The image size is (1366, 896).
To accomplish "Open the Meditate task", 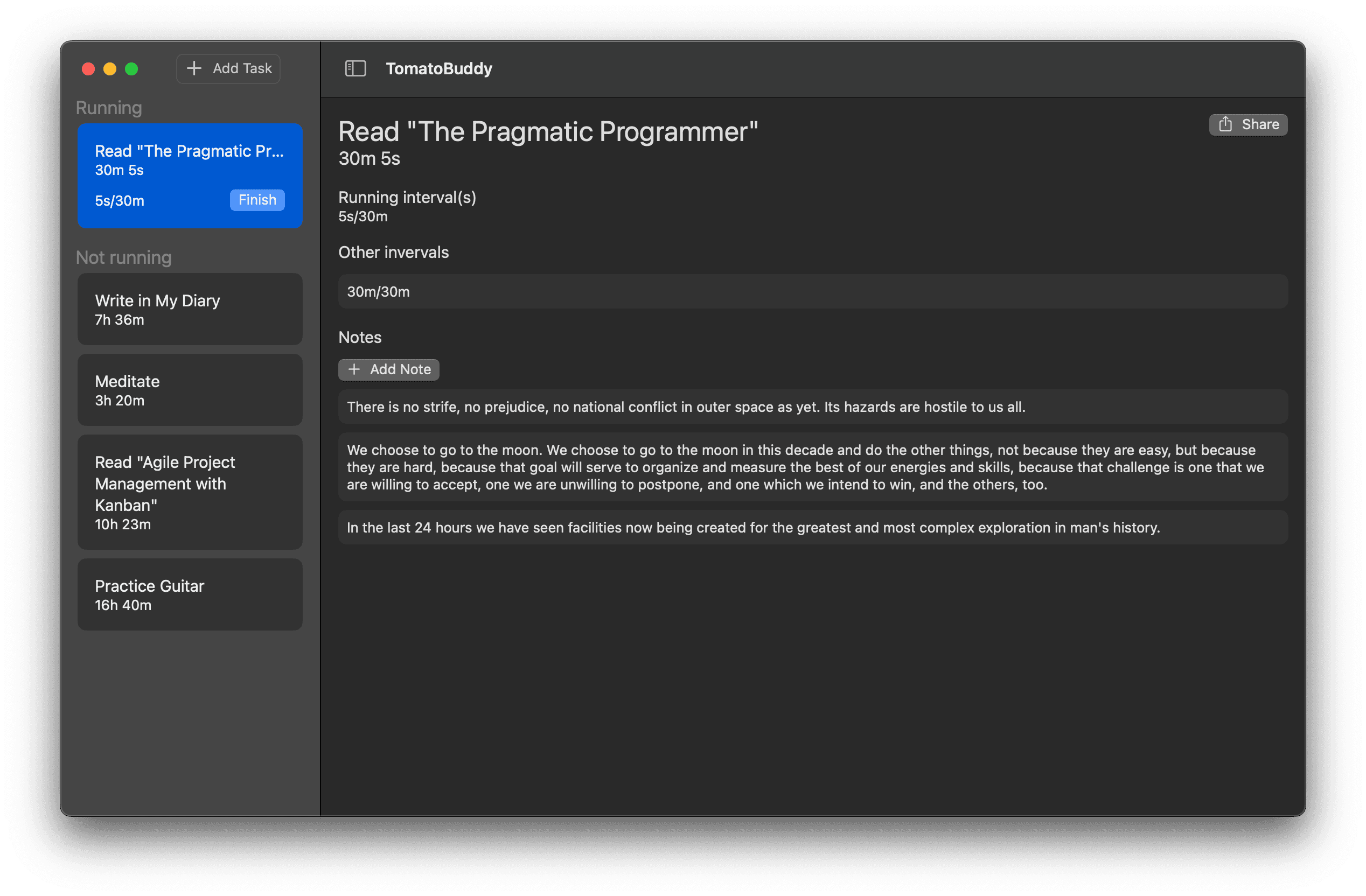I will 190,390.
